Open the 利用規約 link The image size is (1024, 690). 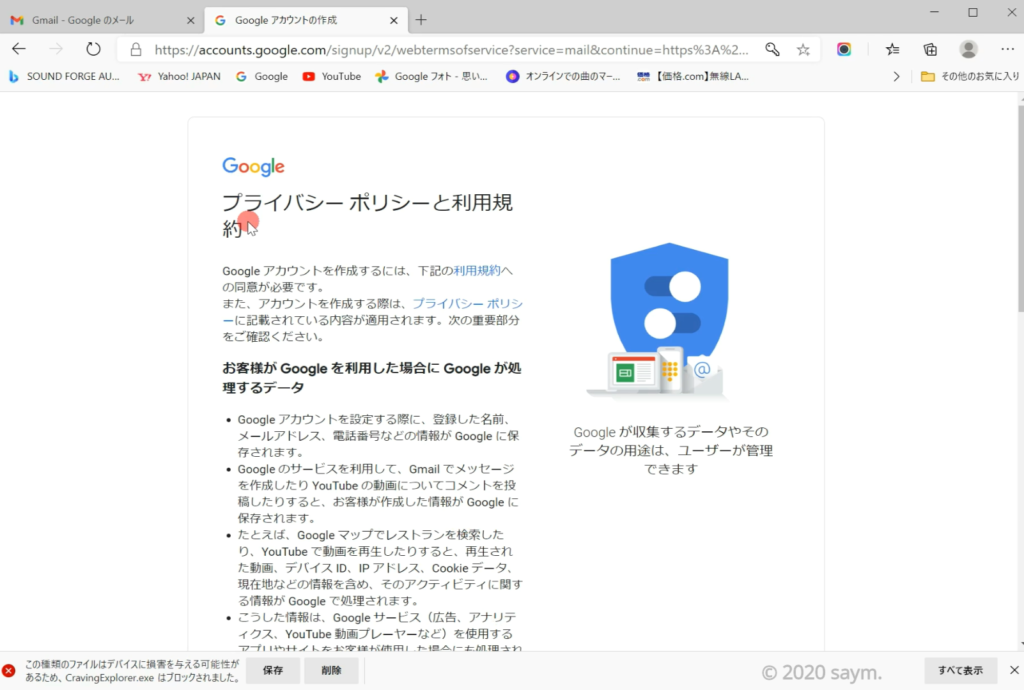(x=477, y=270)
